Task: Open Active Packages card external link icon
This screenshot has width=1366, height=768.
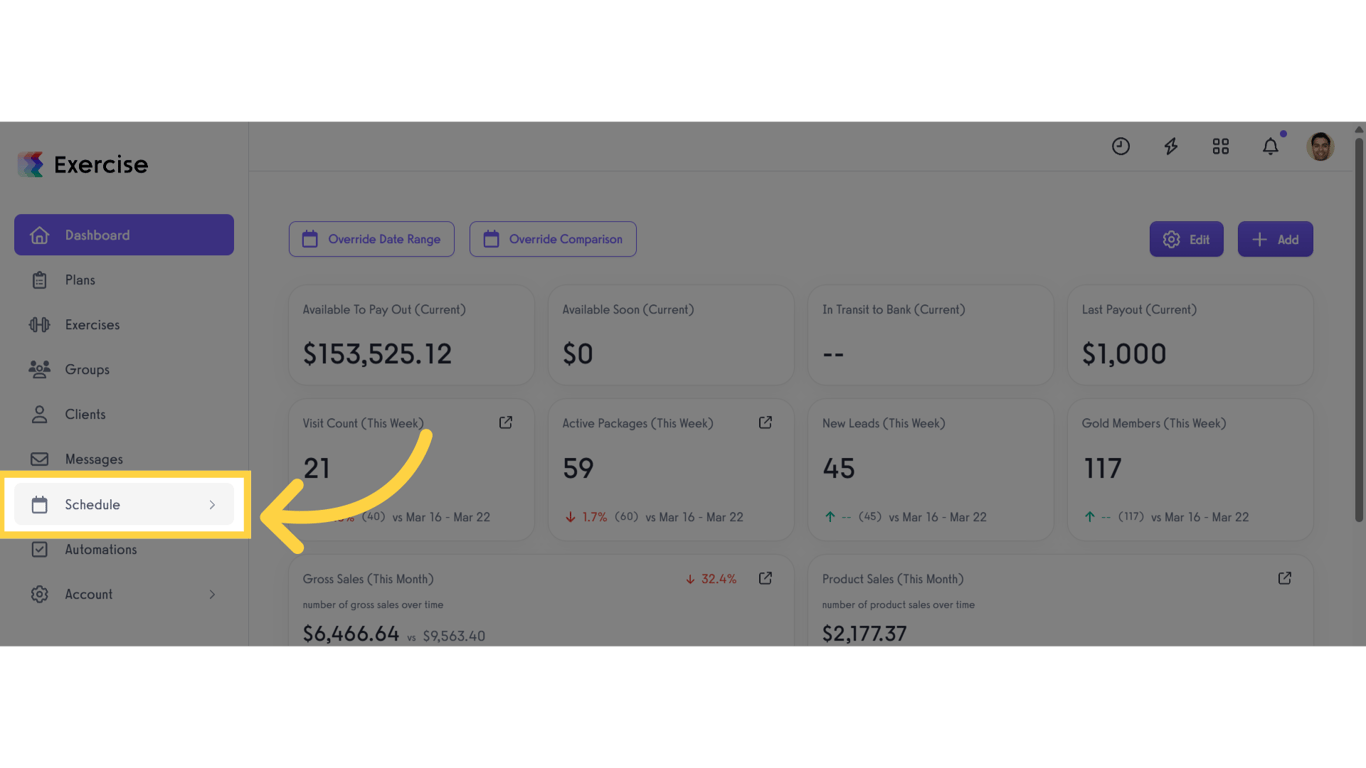Action: 765,423
